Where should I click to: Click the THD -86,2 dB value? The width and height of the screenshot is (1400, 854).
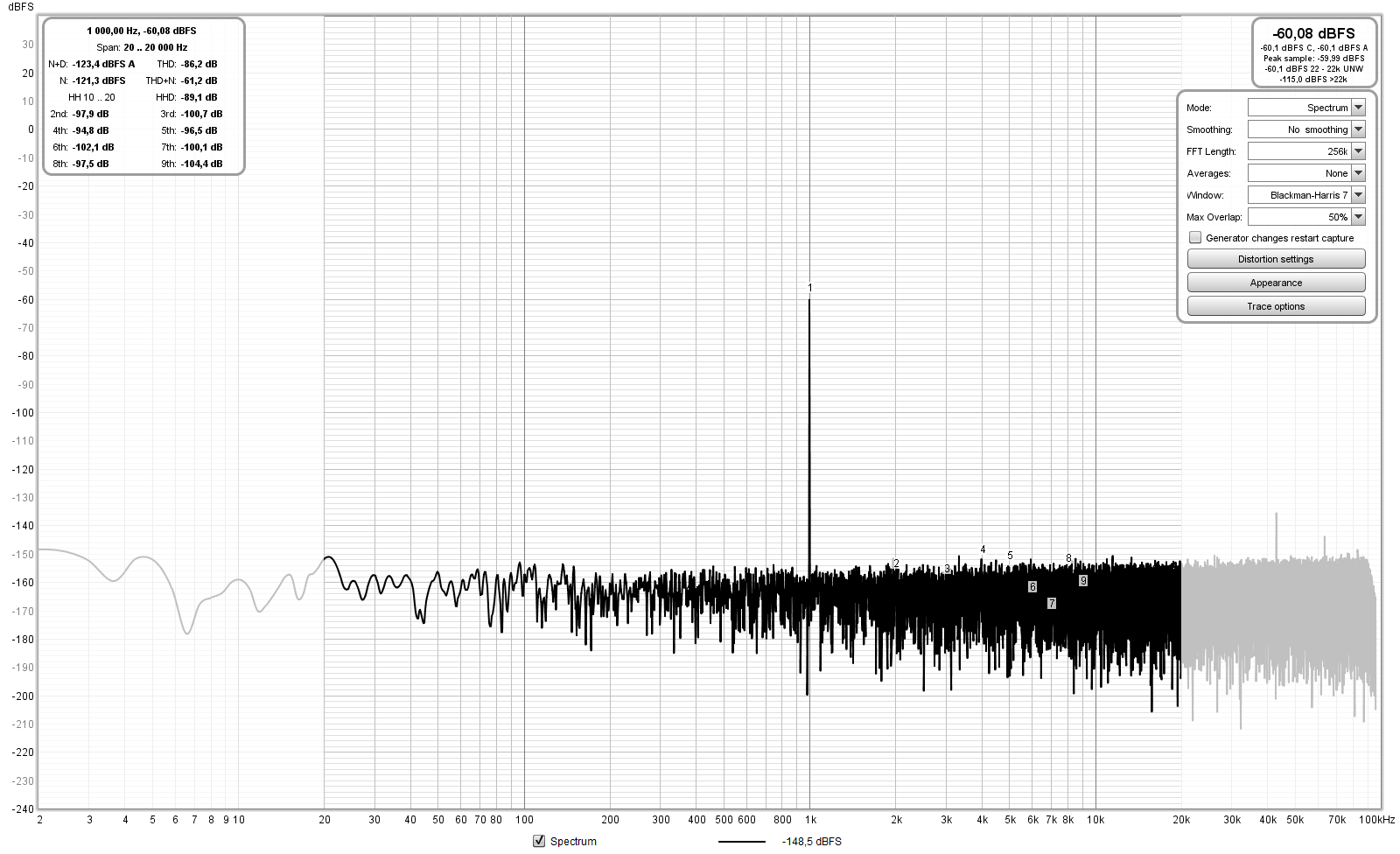(x=199, y=64)
